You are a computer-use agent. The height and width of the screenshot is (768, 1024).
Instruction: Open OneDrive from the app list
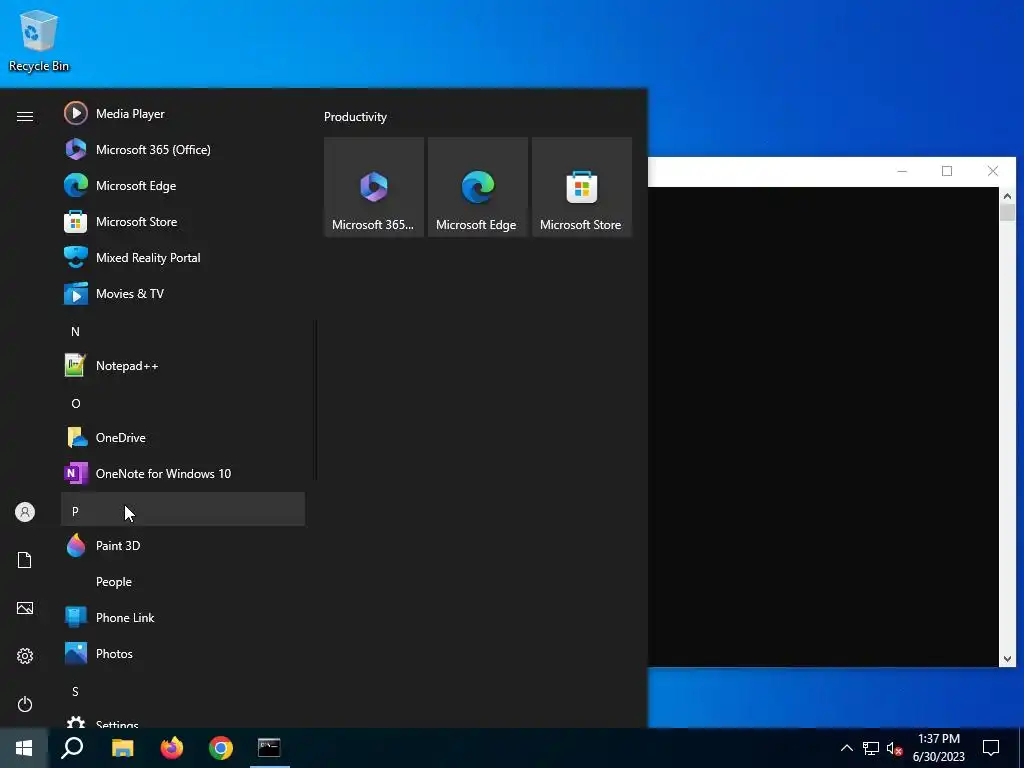point(183,438)
